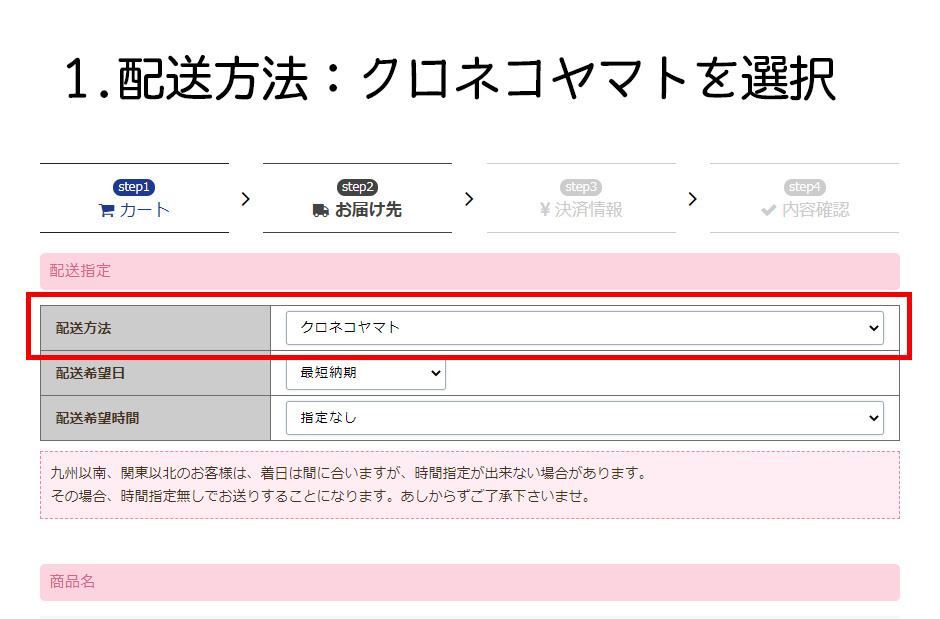Select step4 内容確認 tab
Viewport: 940px width, 619px height.
[x=805, y=198]
